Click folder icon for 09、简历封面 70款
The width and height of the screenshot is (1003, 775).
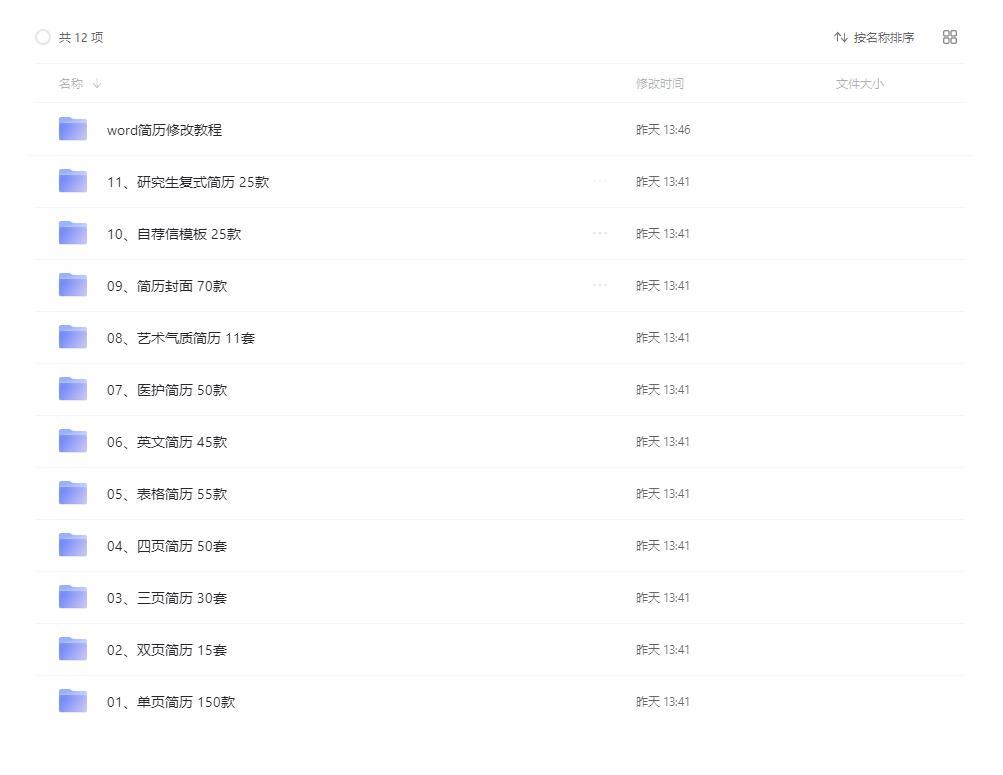(73, 285)
